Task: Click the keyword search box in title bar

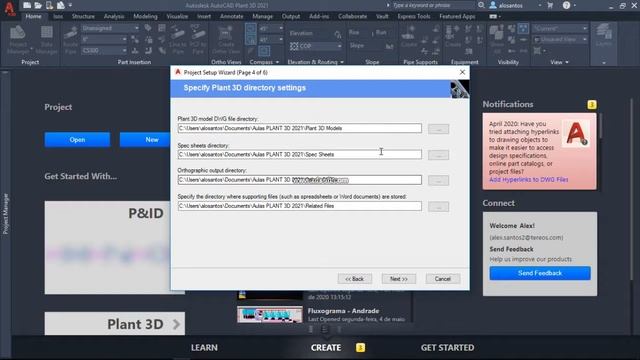Action: pos(433,5)
